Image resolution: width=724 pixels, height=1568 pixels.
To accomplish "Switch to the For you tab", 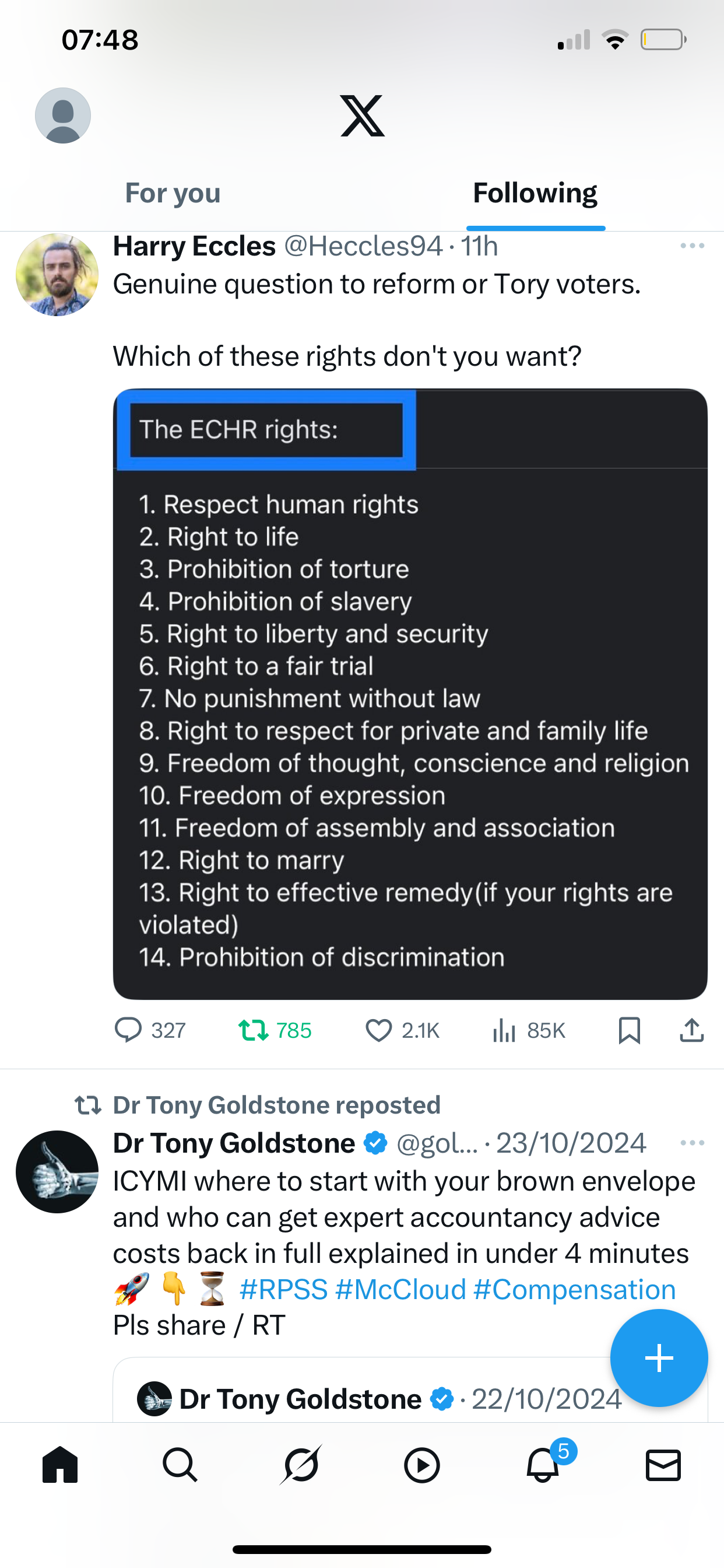I will (173, 194).
